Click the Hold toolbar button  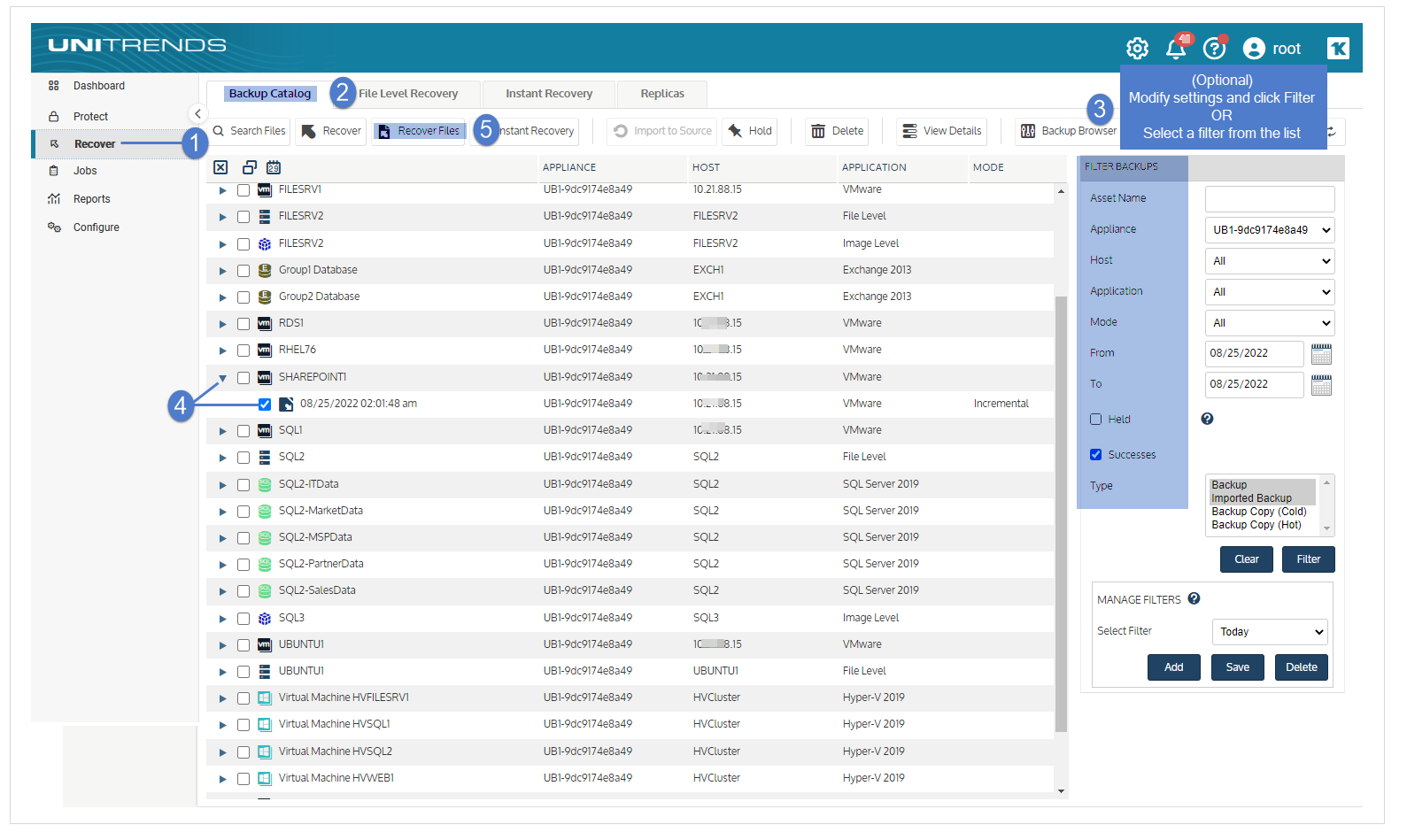pyautogui.click(x=750, y=131)
